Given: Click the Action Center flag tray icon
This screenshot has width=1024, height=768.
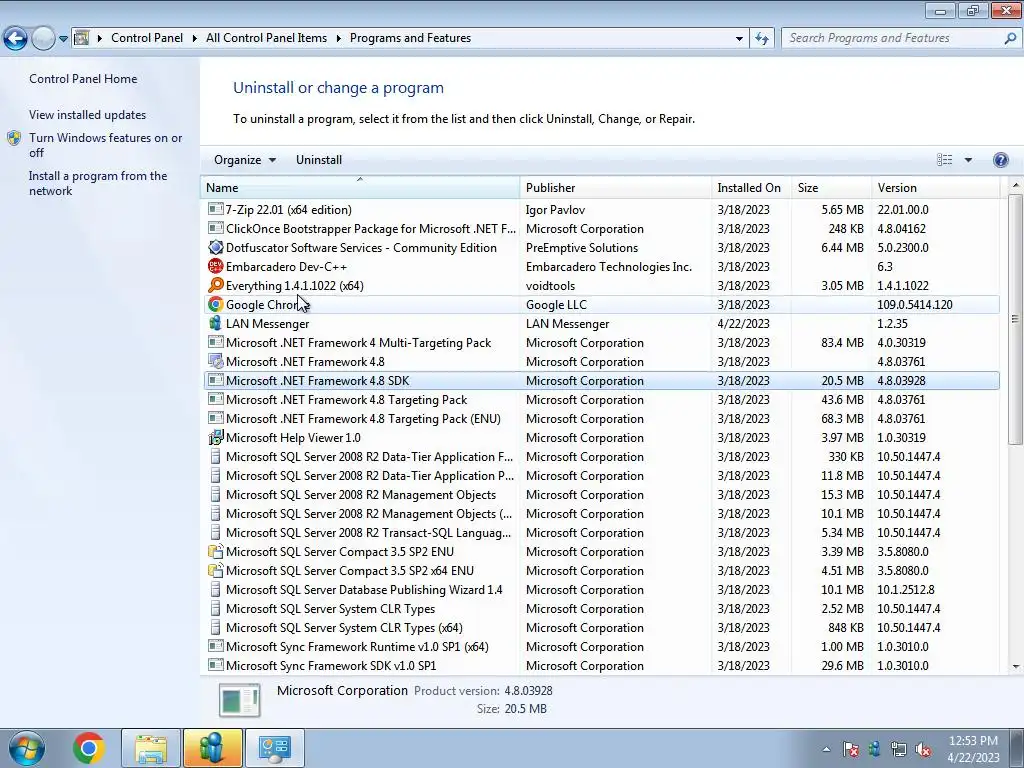Looking at the screenshot, I should [x=850, y=750].
